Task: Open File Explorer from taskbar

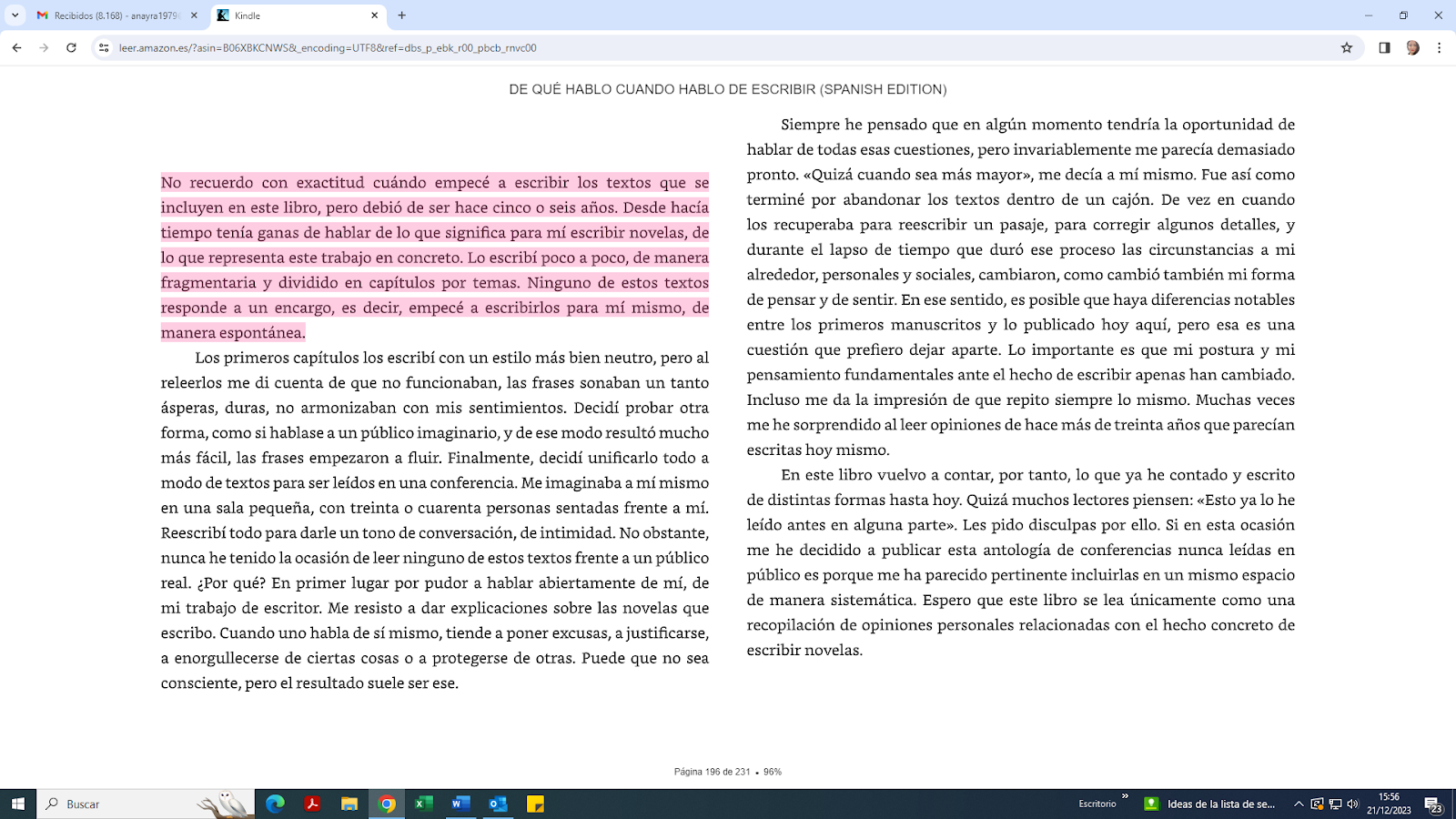Action: click(x=349, y=804)
